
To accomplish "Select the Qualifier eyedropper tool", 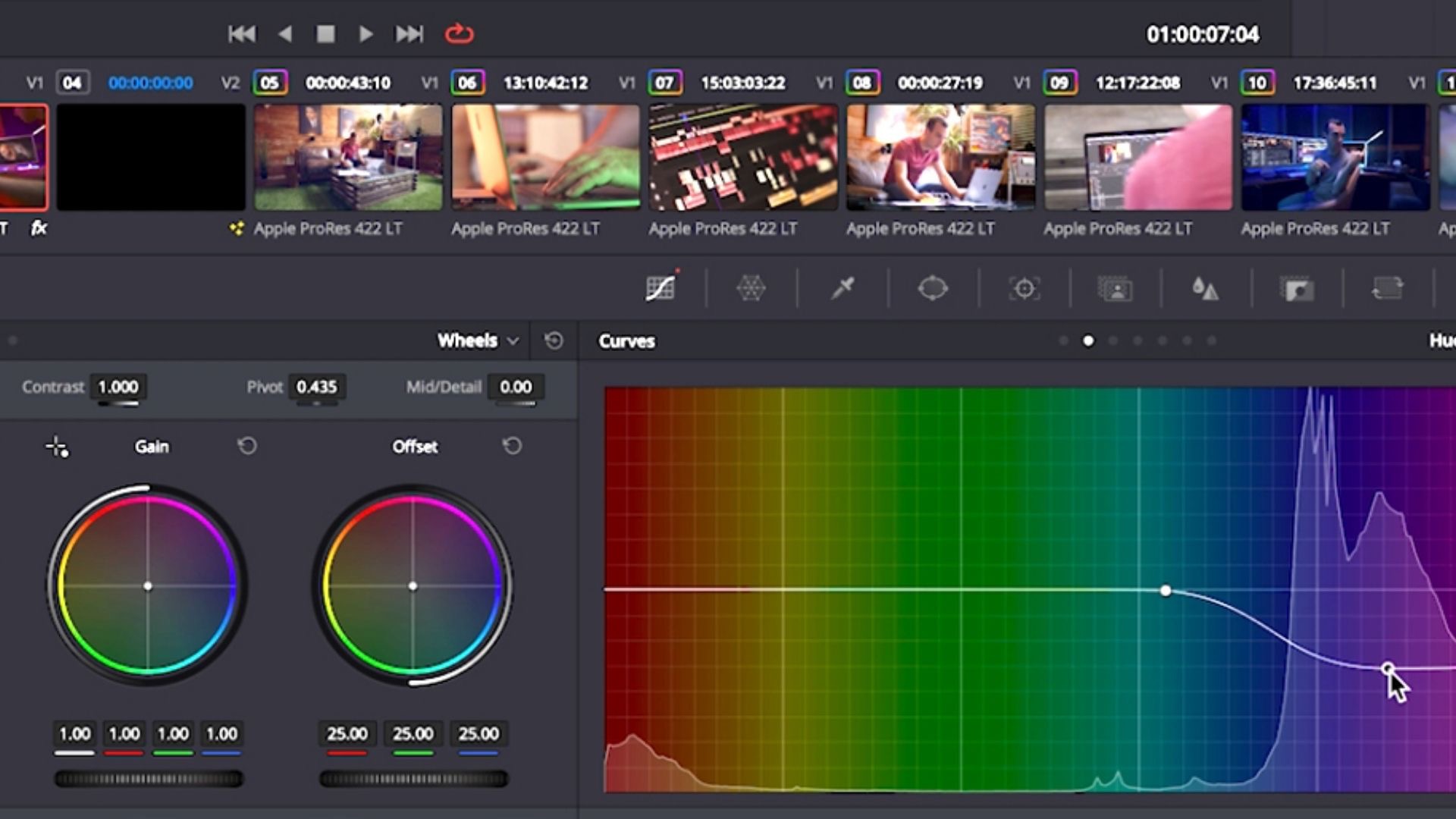I will pos(843,288).
